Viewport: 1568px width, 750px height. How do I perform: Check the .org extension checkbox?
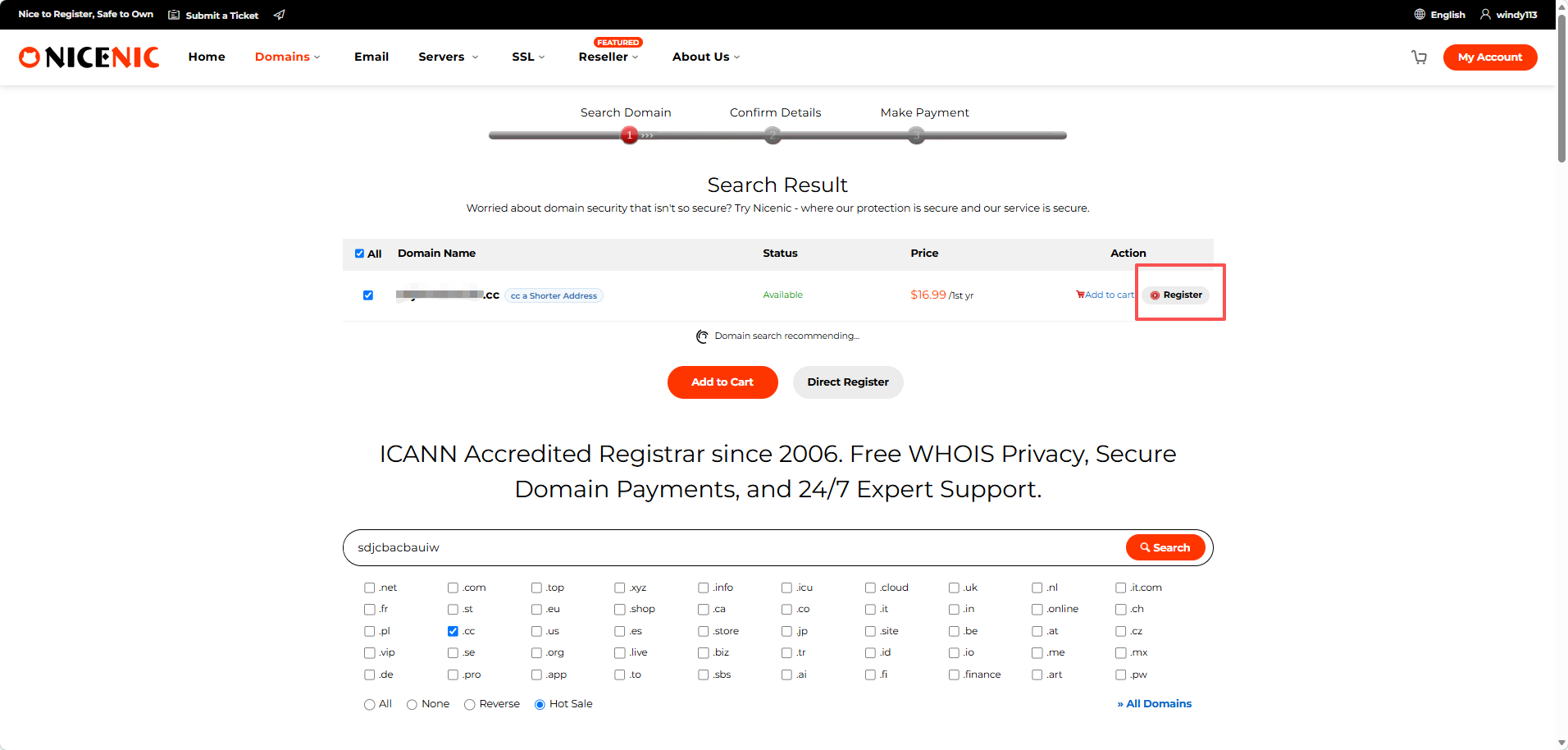coord(536,653)
